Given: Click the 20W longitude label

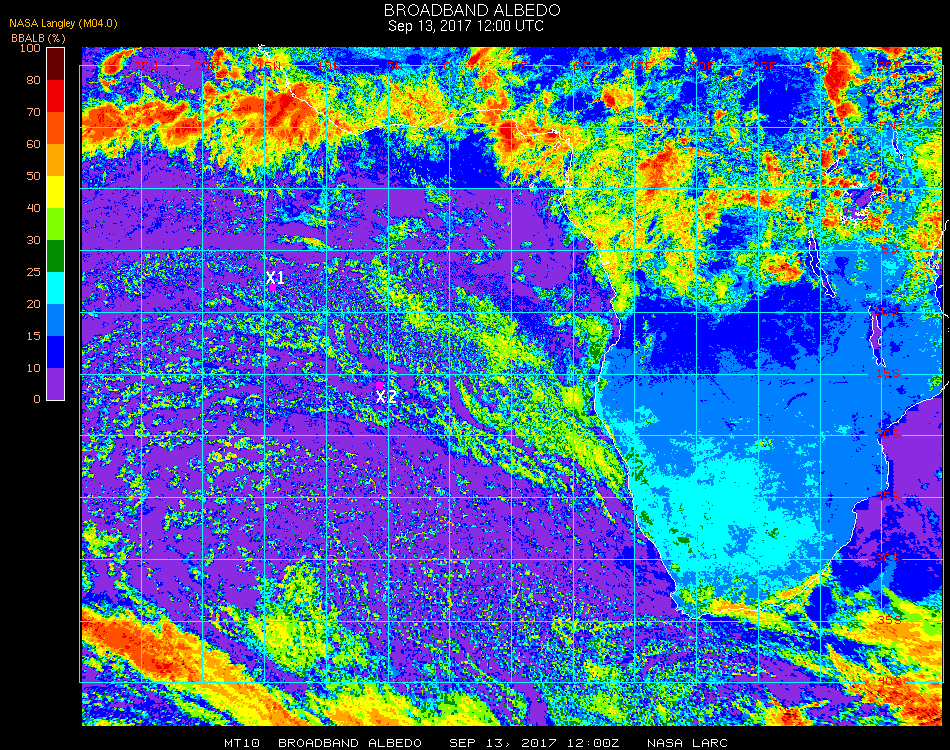Looking at the screenshot, I should (207, 66).
